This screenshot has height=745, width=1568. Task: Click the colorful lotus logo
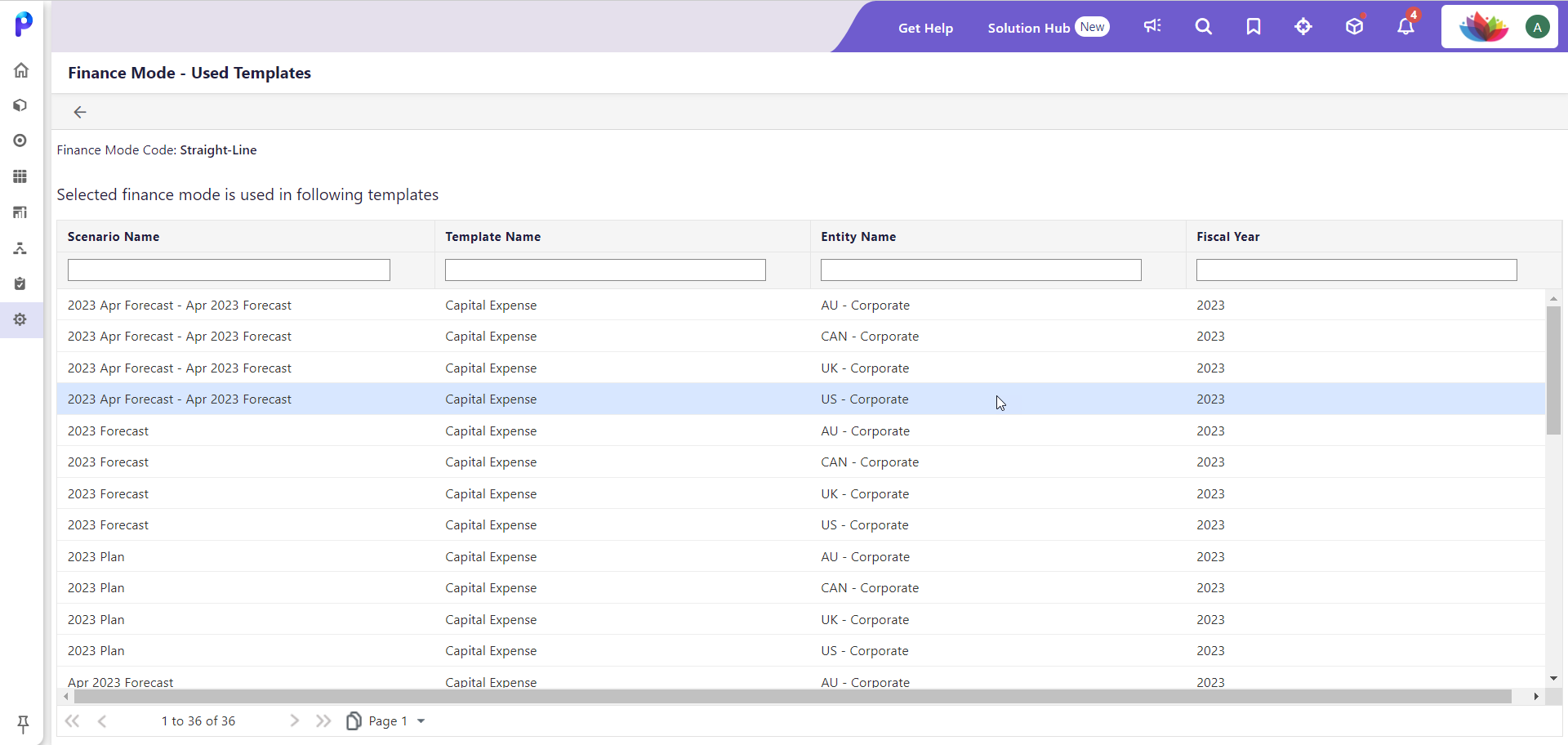click(1484, 27)
